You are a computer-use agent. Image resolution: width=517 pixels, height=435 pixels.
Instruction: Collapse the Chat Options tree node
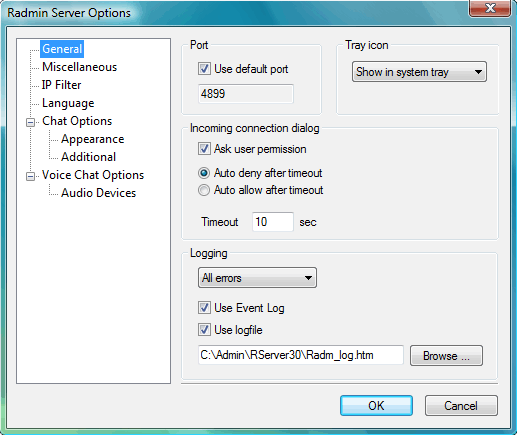[x=30, y=123]
